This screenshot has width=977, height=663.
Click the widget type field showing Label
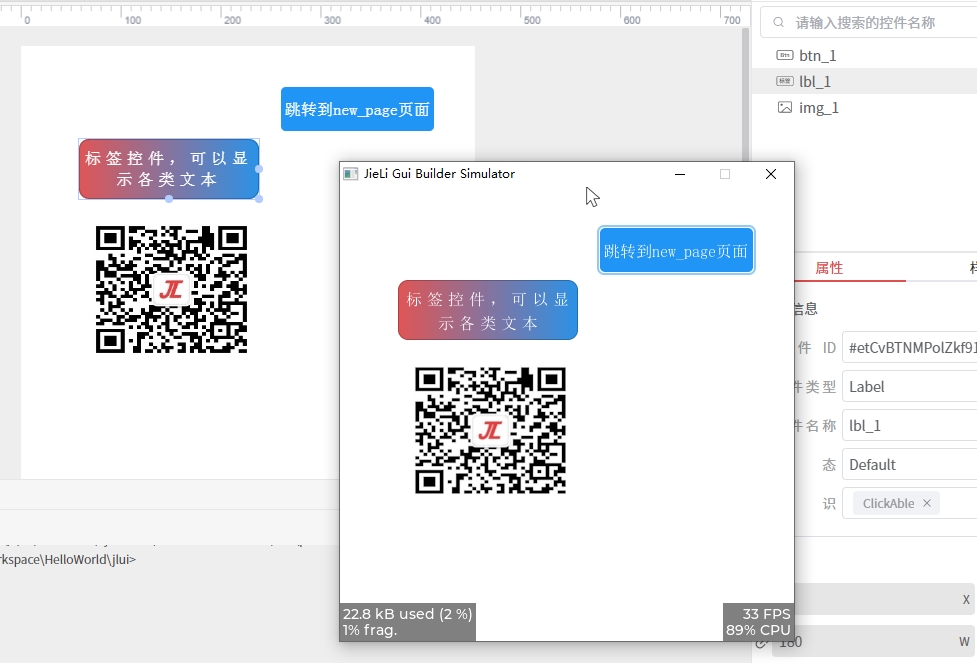(x=910, y=387)
